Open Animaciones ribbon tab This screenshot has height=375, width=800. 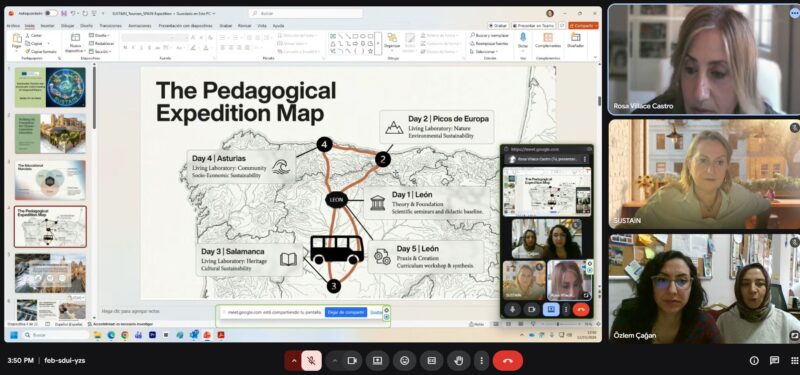pos(140,26)
